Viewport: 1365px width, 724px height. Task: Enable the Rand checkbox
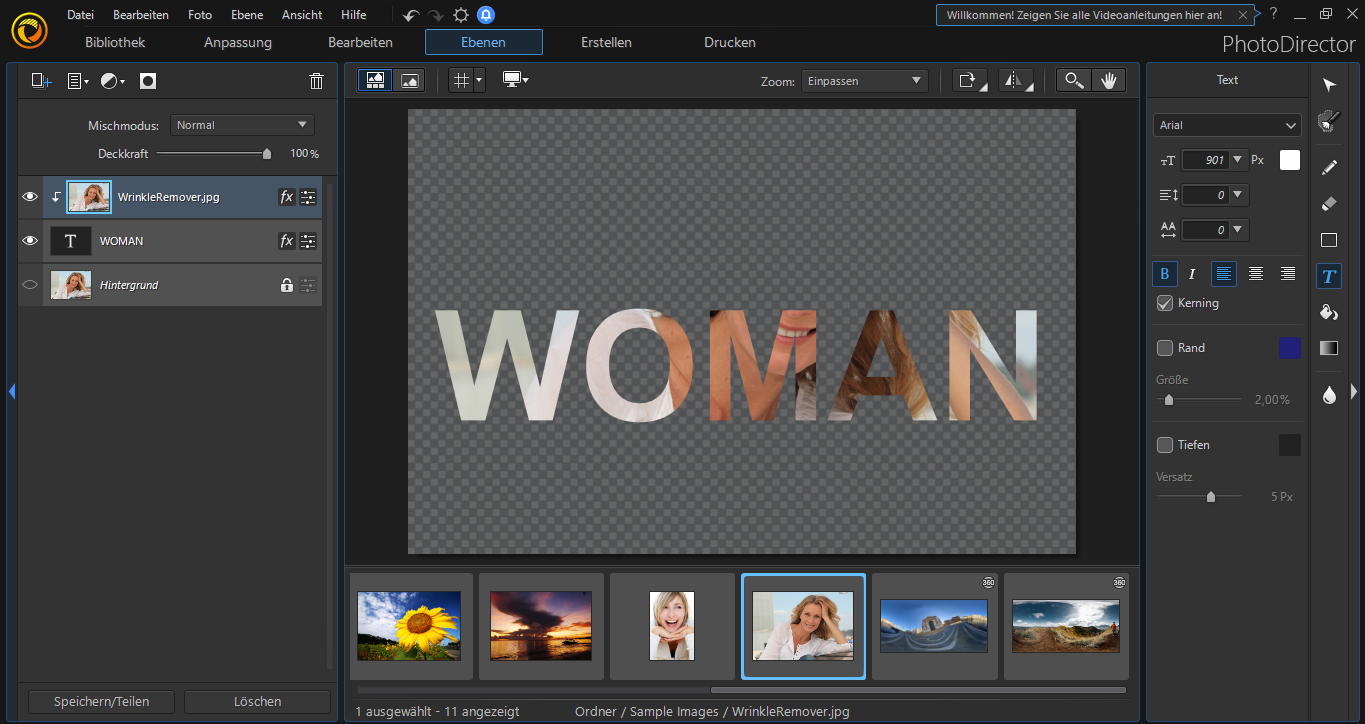coord(1164,348)
